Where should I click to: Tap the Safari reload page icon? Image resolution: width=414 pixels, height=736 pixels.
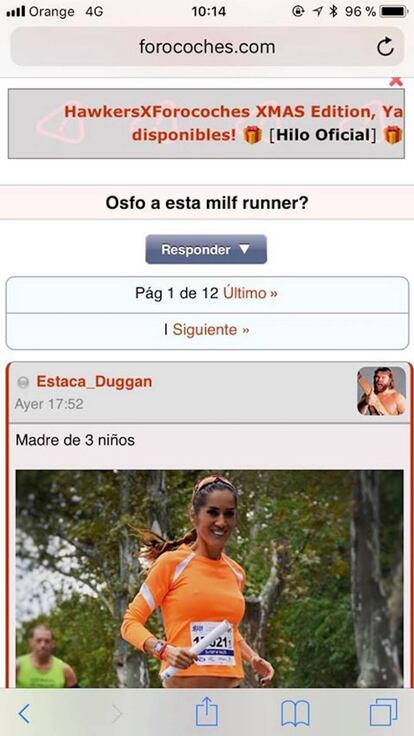click(x=385, y=46)
